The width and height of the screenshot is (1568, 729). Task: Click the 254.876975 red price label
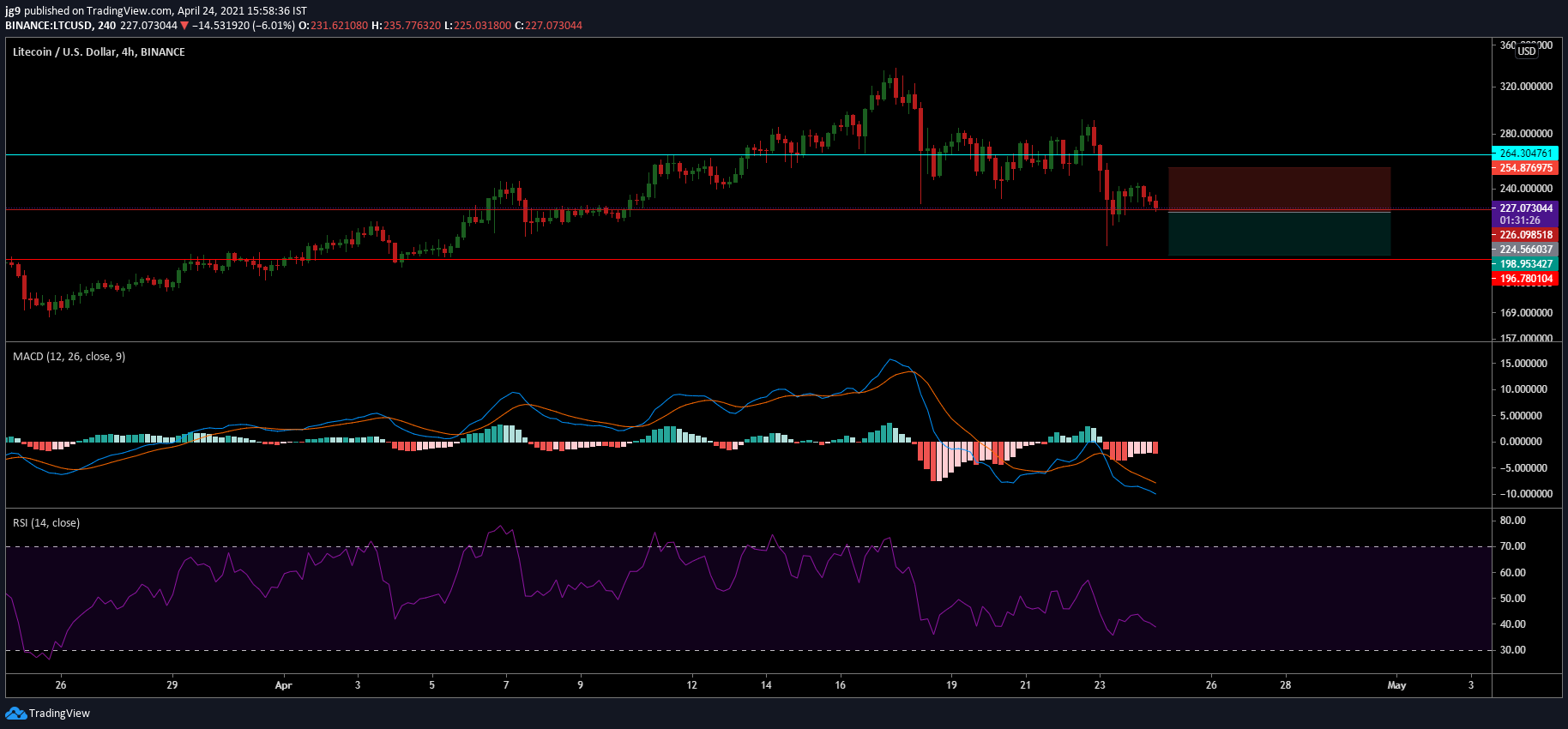(x=1526, y=168)
